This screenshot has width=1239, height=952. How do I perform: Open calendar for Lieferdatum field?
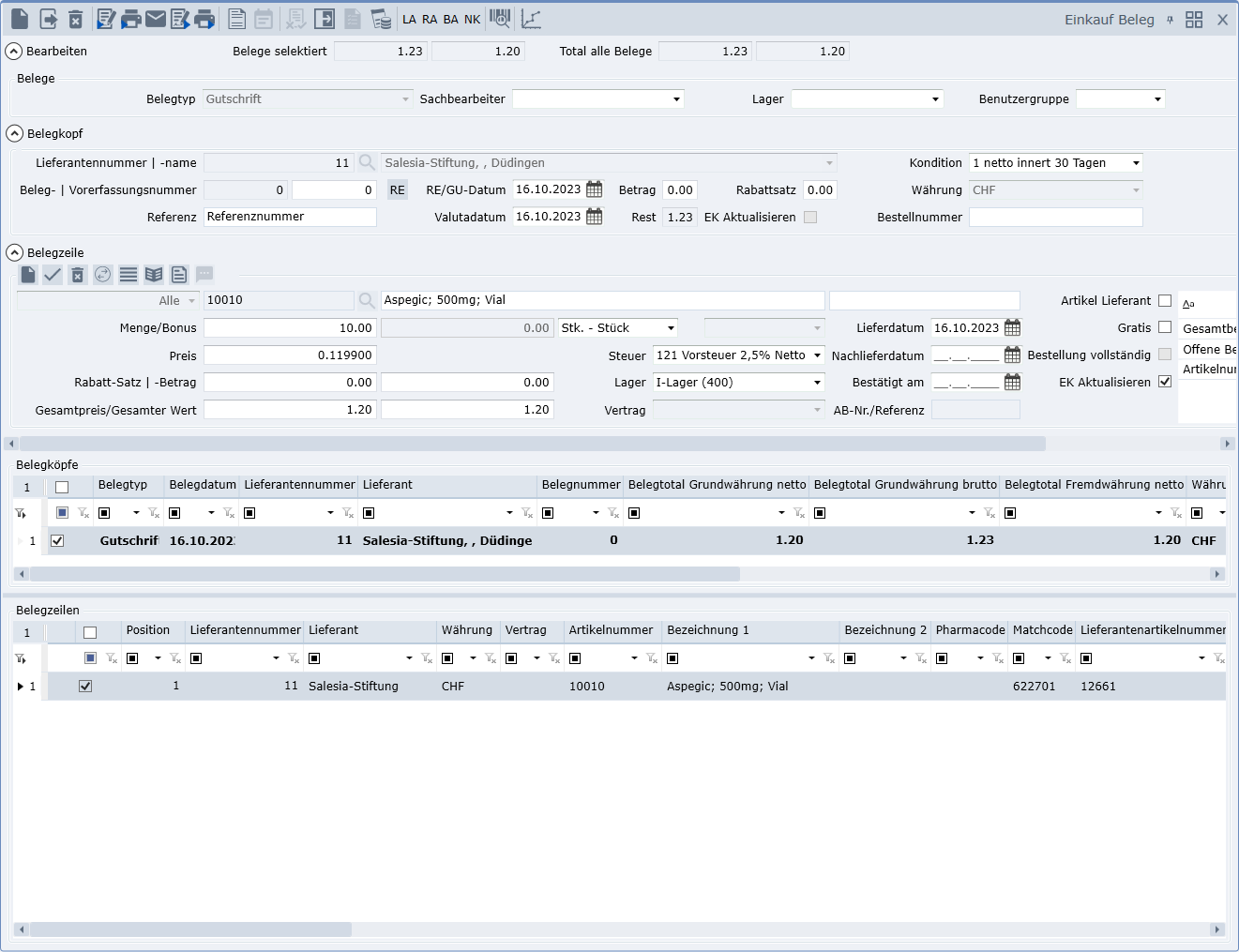pyautogui.click(x=1012, y=328)
